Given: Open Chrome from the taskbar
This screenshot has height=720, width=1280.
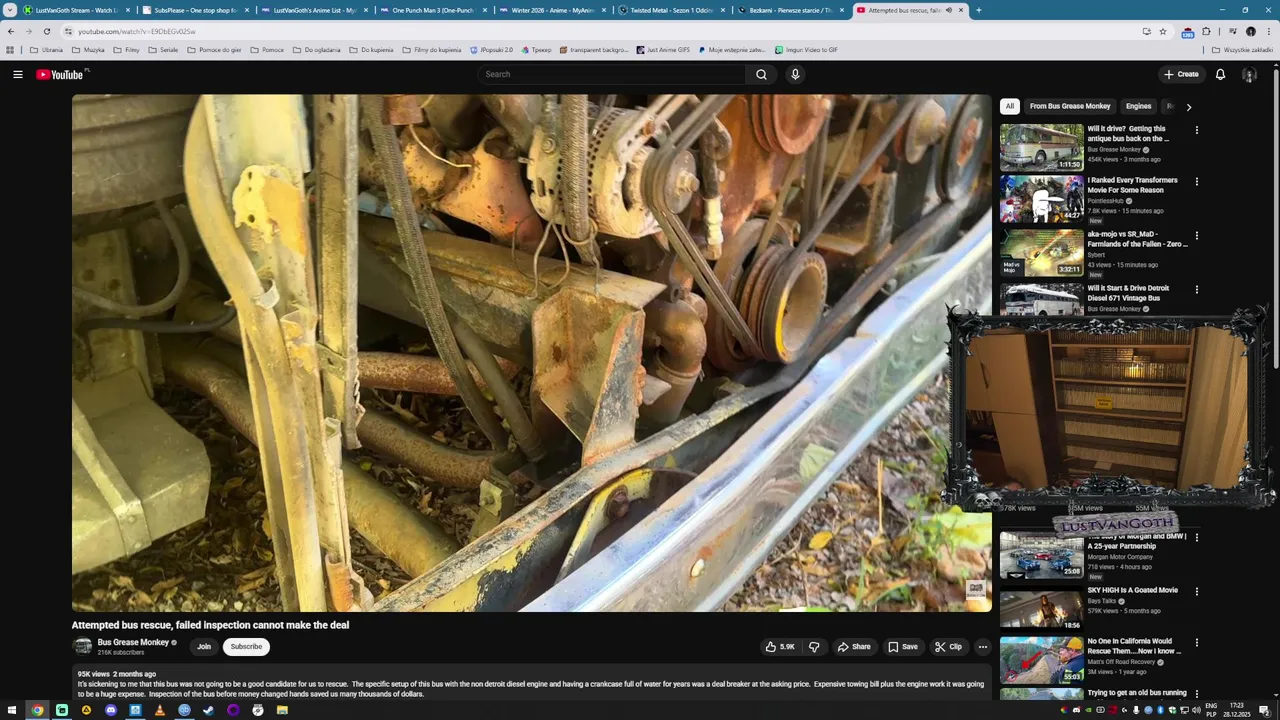Looking at the screenshot, I should pyautogui.click(x=37, y=710).
